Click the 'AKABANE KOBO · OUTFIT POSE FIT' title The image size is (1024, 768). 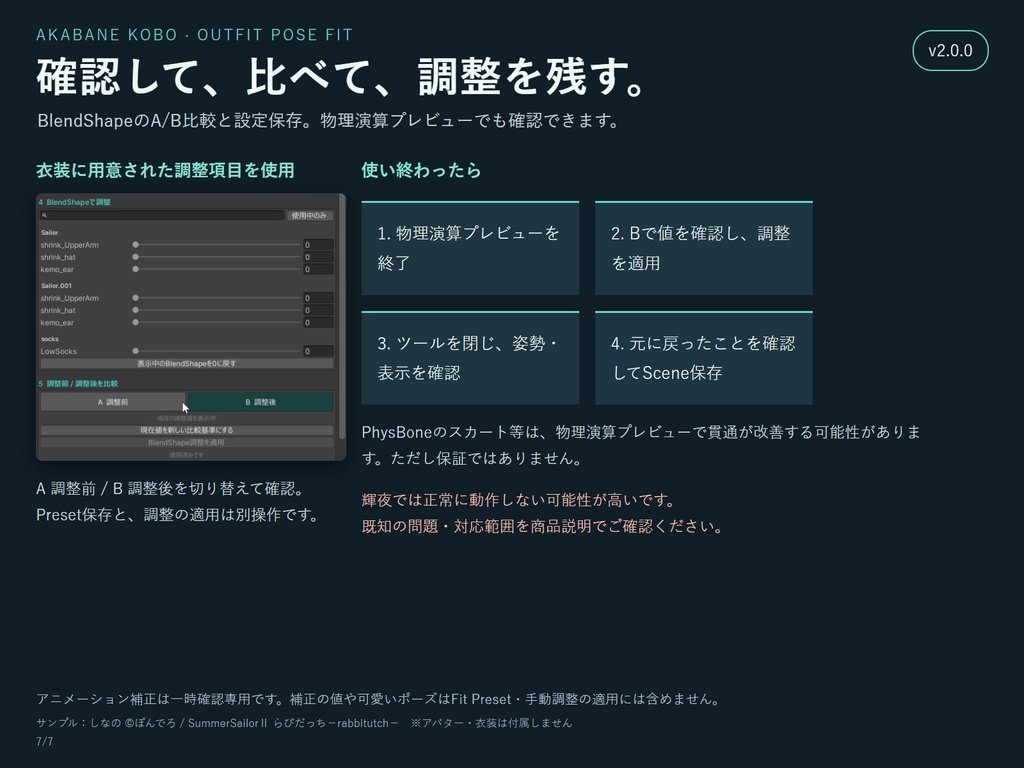click(195, 35)
